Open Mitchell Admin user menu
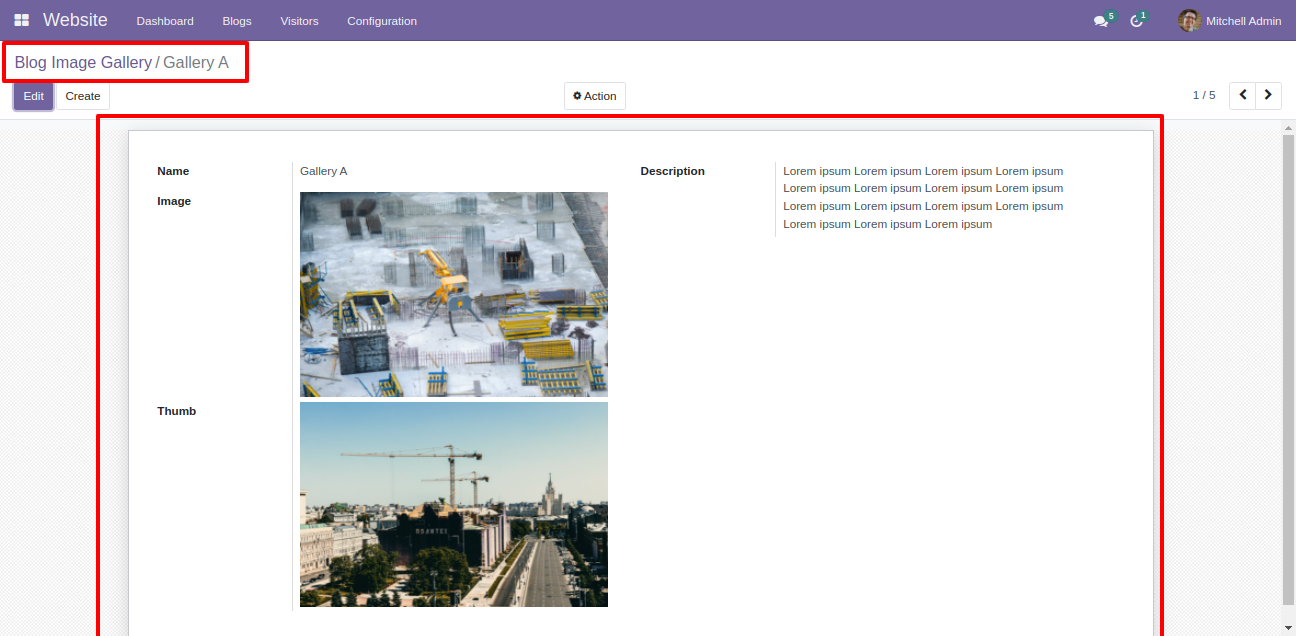 click(1230, 21)
